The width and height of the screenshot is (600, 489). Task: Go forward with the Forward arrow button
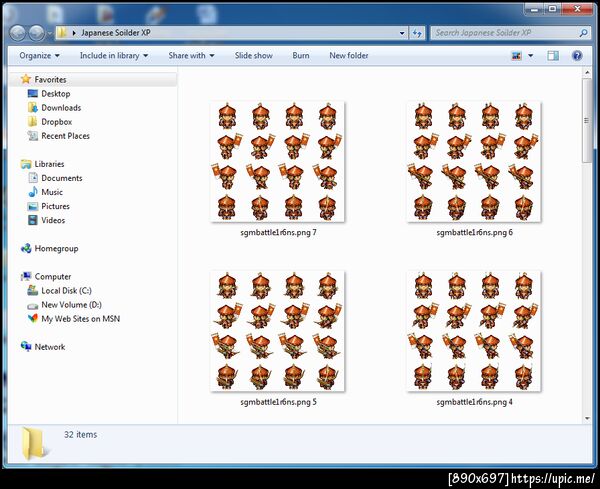coord(37,33)
